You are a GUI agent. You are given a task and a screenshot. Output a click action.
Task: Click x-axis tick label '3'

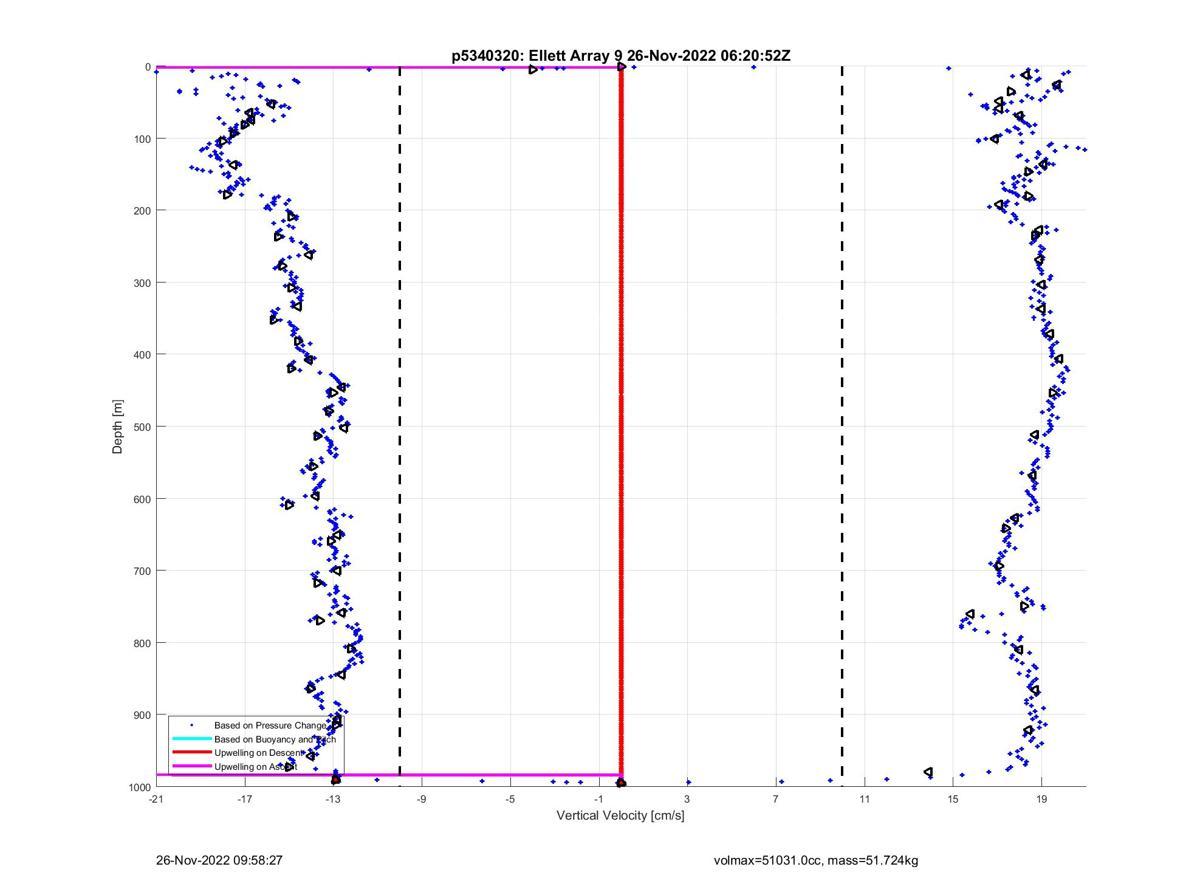687,799
